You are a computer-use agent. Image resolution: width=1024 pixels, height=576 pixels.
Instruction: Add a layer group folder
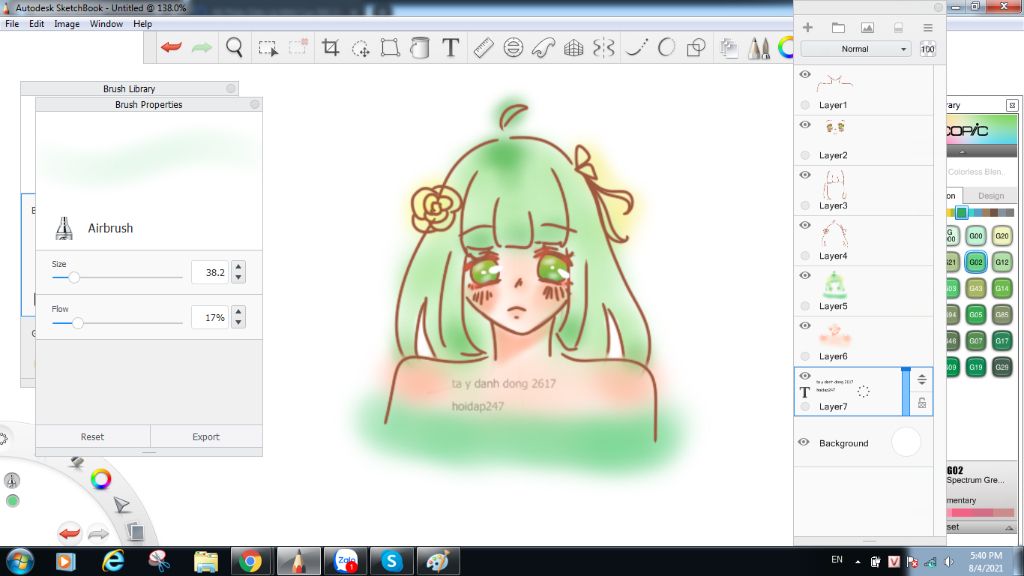(x=838, y=27)
